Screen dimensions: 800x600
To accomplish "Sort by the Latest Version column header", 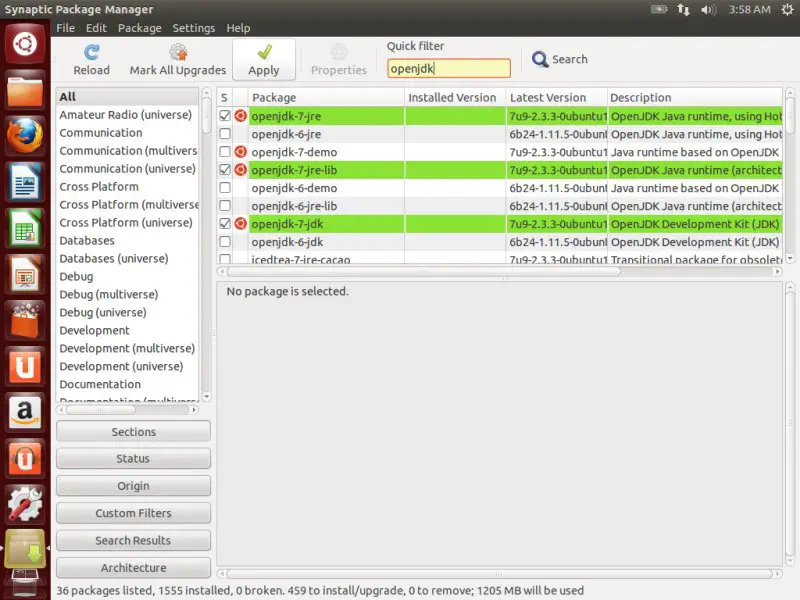I will (x=556, y=97).
